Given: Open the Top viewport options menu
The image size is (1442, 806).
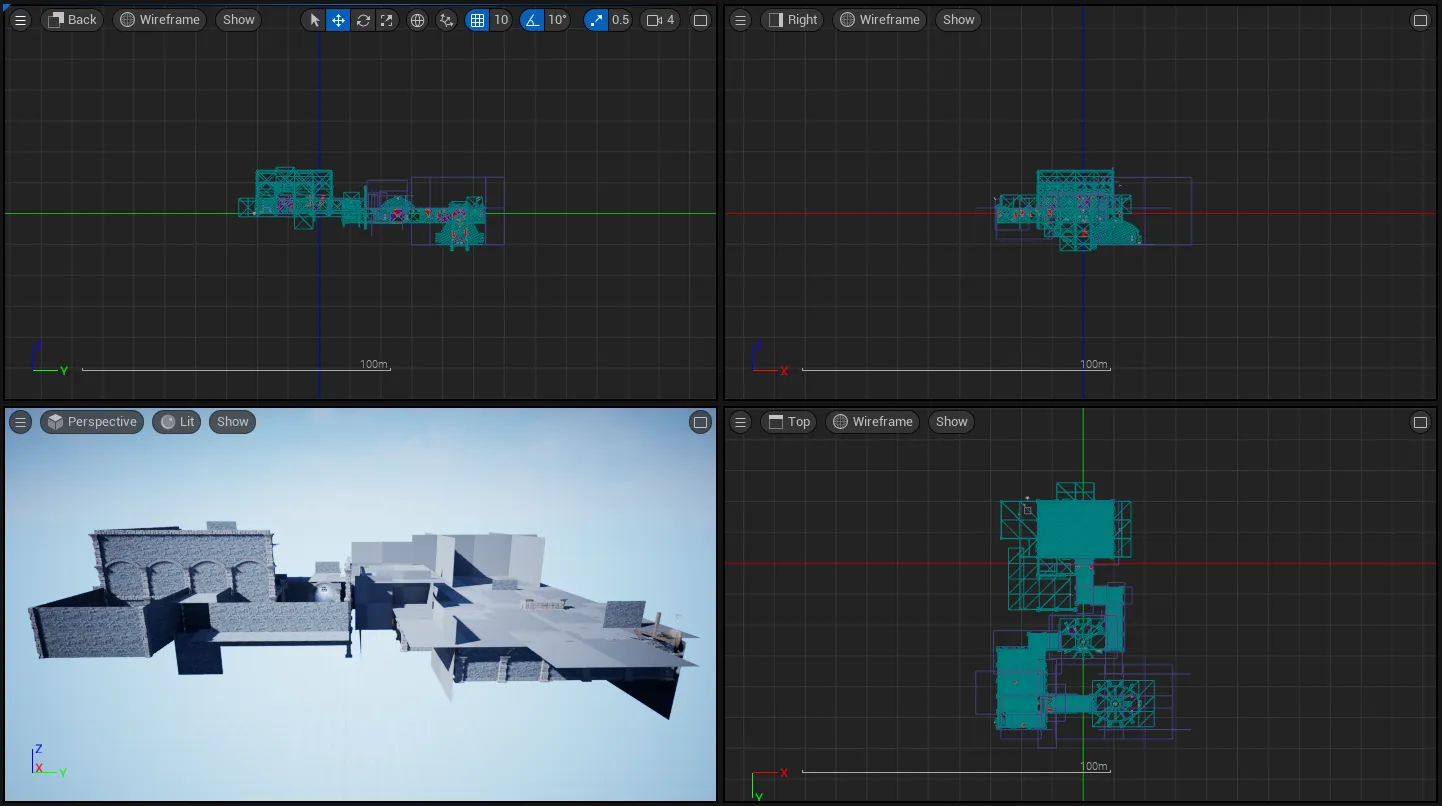Looking at the screenshot, I should click(x=739, y=421).
